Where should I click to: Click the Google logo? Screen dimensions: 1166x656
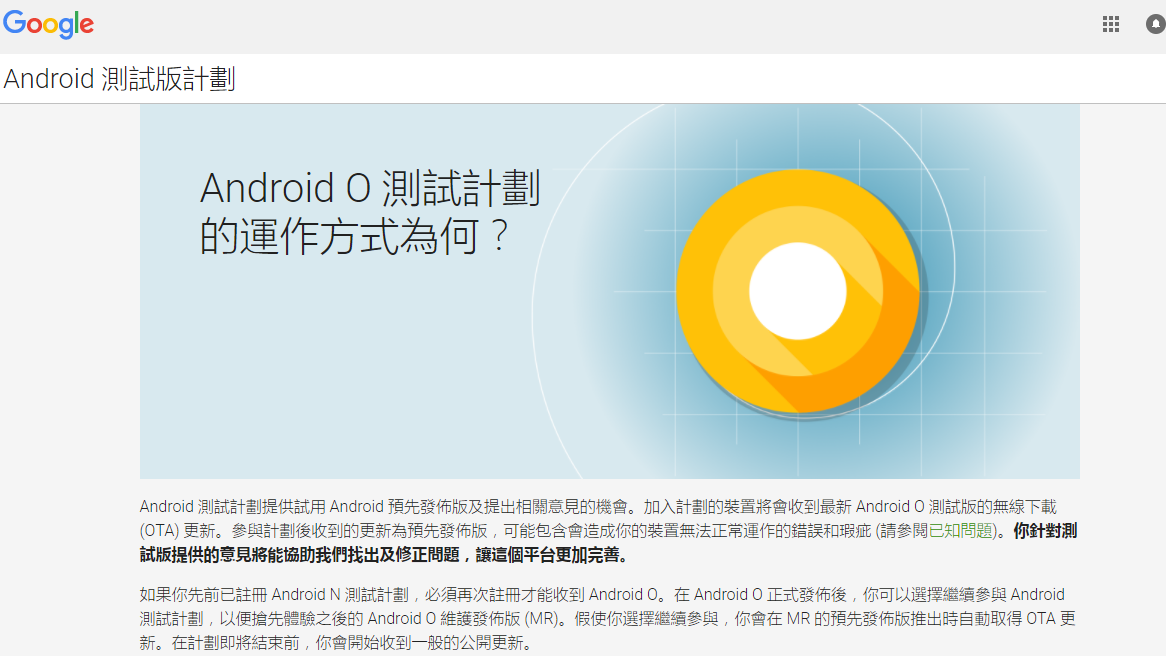pyautogui.click(x=48, y=25)
